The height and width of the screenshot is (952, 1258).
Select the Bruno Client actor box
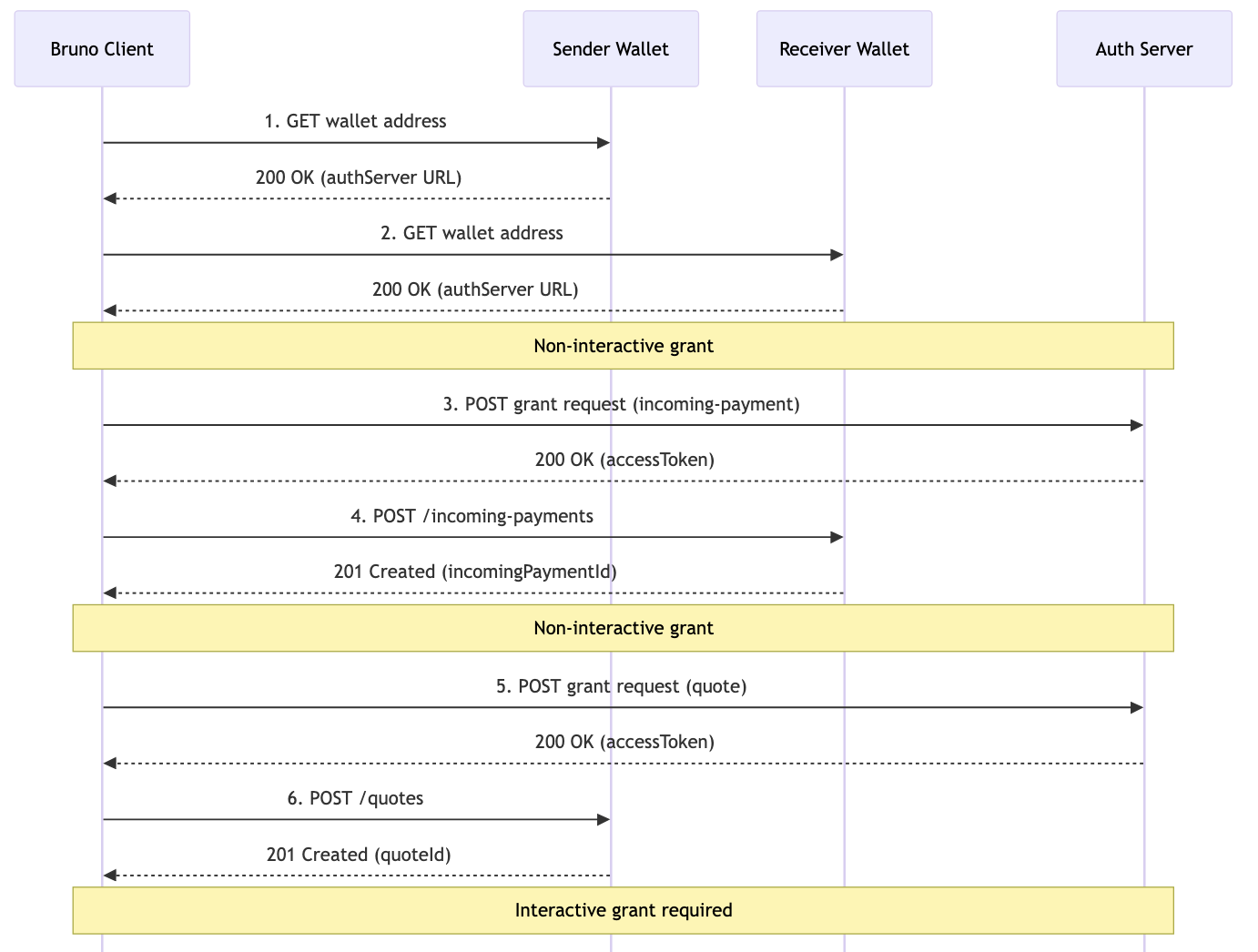coord(102,48)
